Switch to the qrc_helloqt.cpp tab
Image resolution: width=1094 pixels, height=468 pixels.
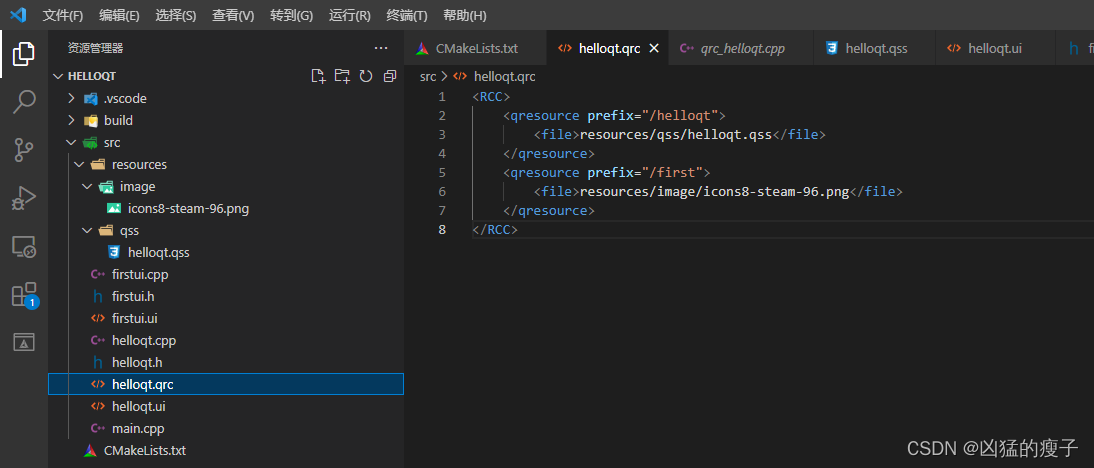[x=741, y=48]
